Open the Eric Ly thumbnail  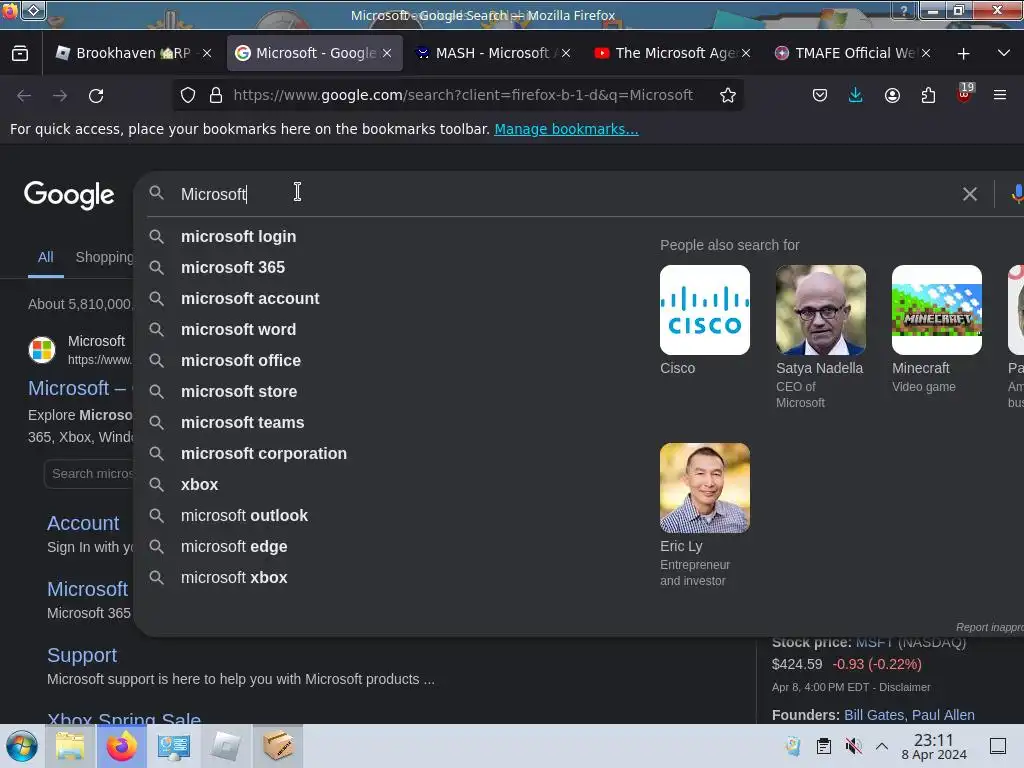(705, 488)
